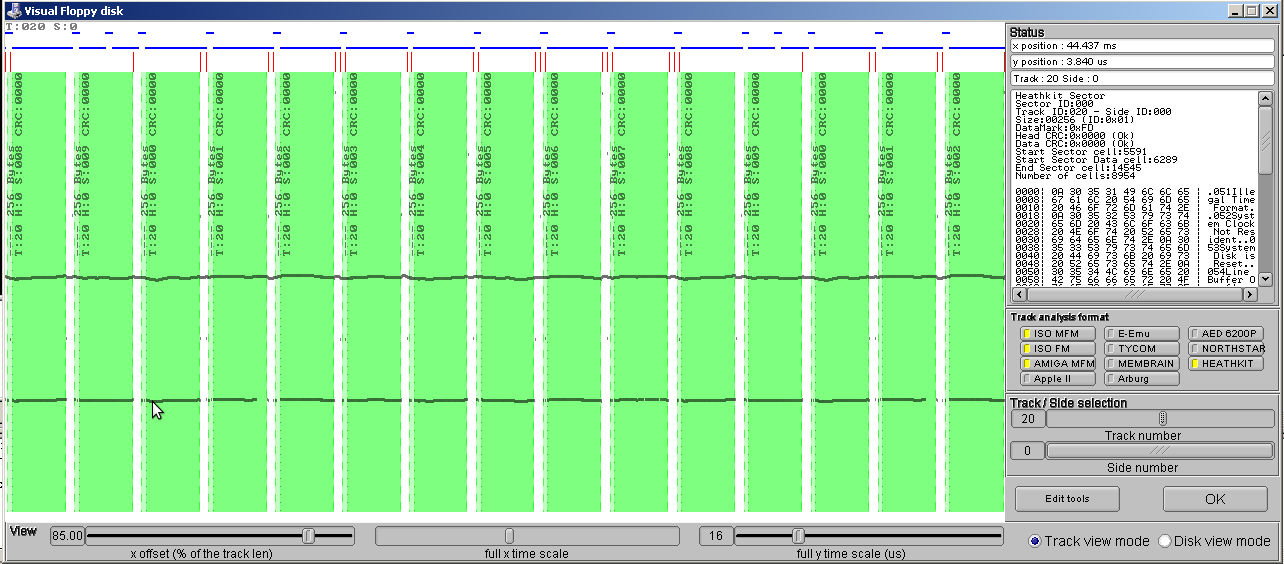Click the 'Data CRC:0x0000 (Ok)' line
The width and height of the screenshot is (1284, 564).
[1073, 144]
